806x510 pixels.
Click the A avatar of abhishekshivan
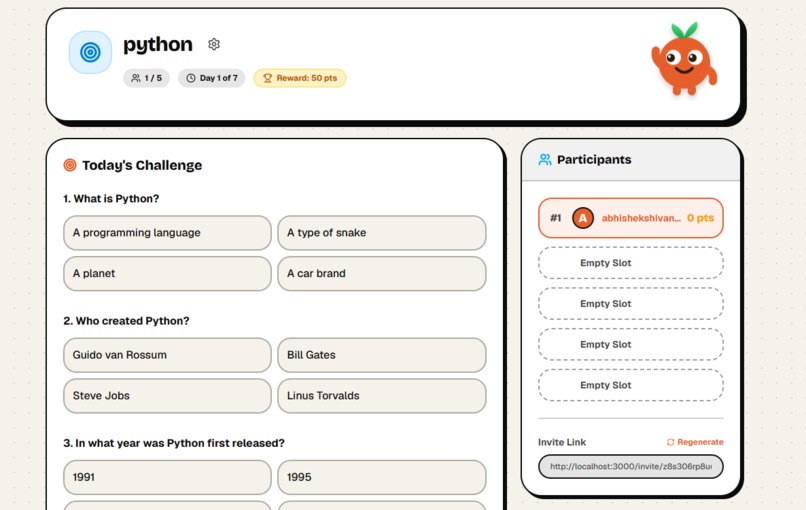[x=583, y=218]
